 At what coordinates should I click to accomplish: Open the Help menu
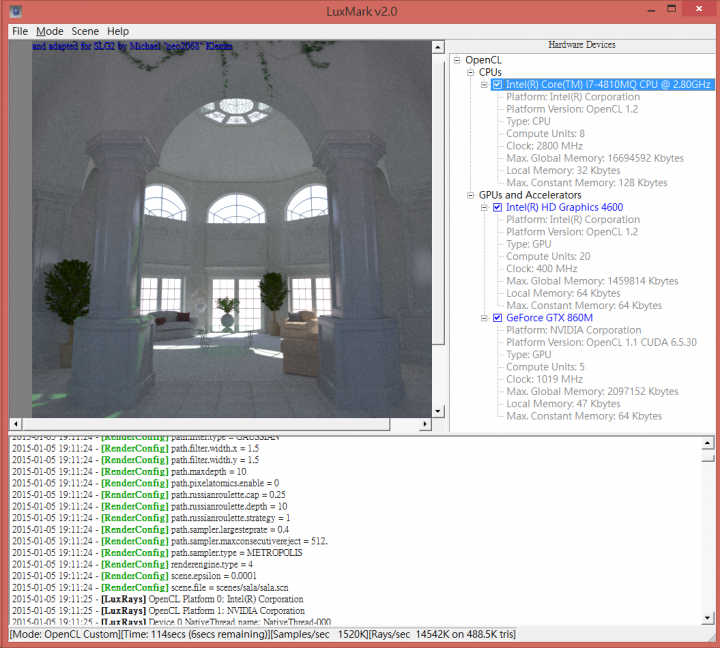pos(118,31)
